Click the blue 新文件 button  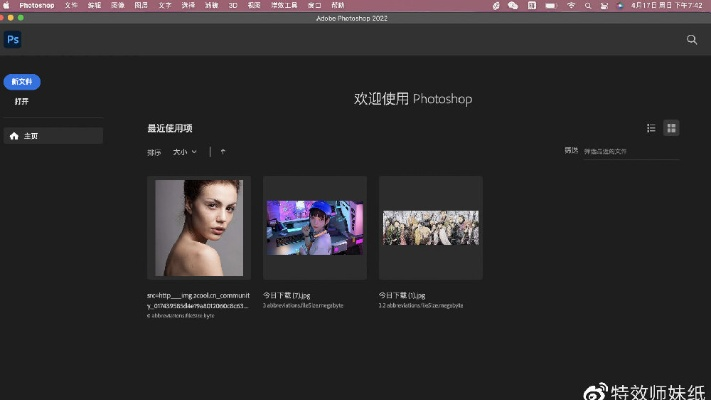point(22,82)
